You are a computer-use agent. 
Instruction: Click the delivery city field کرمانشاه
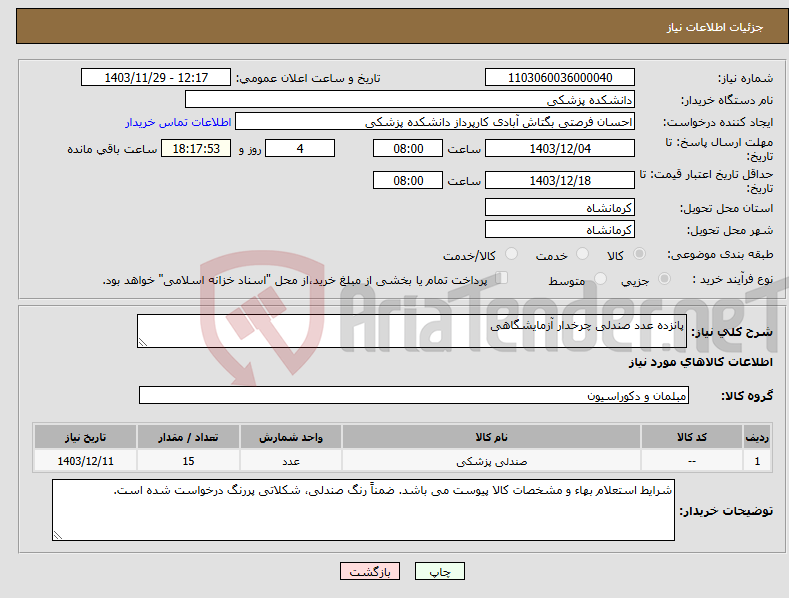coord(560,230)
